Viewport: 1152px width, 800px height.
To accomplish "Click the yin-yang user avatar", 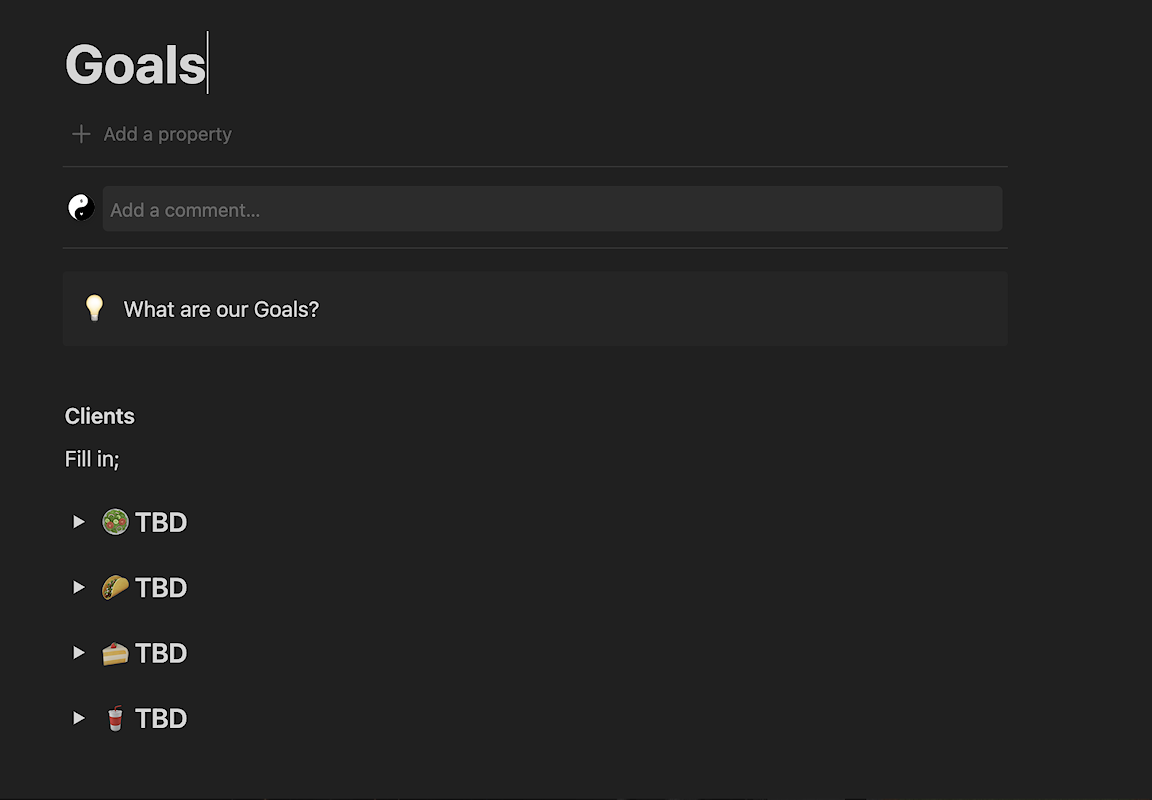I will pyautogui.click(x=81, y=208).
